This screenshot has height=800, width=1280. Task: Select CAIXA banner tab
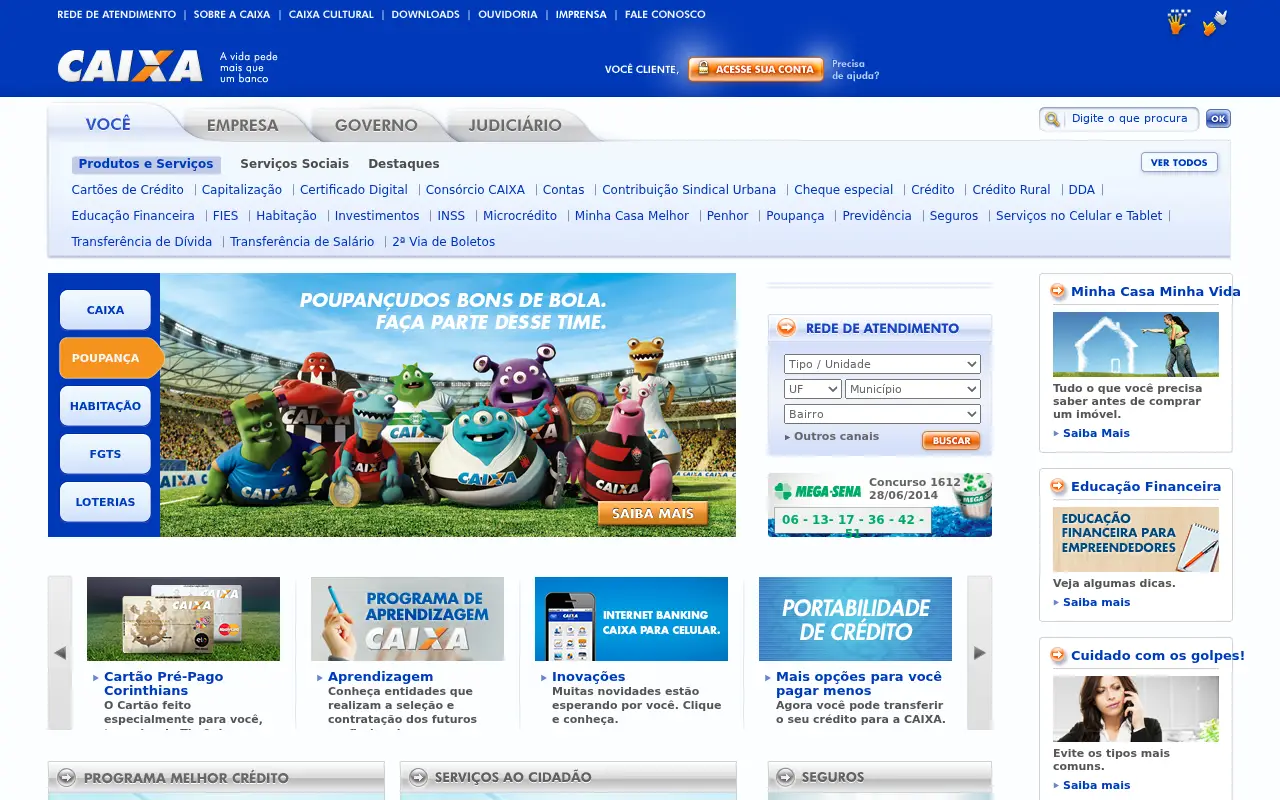pyautogui.click(x=105, y=310)
